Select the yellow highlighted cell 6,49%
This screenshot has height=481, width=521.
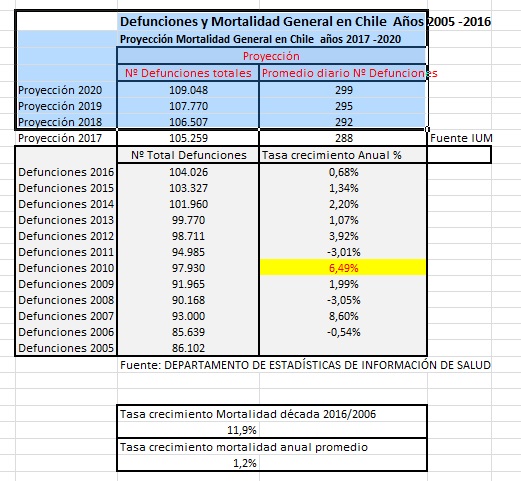(343, 268)
